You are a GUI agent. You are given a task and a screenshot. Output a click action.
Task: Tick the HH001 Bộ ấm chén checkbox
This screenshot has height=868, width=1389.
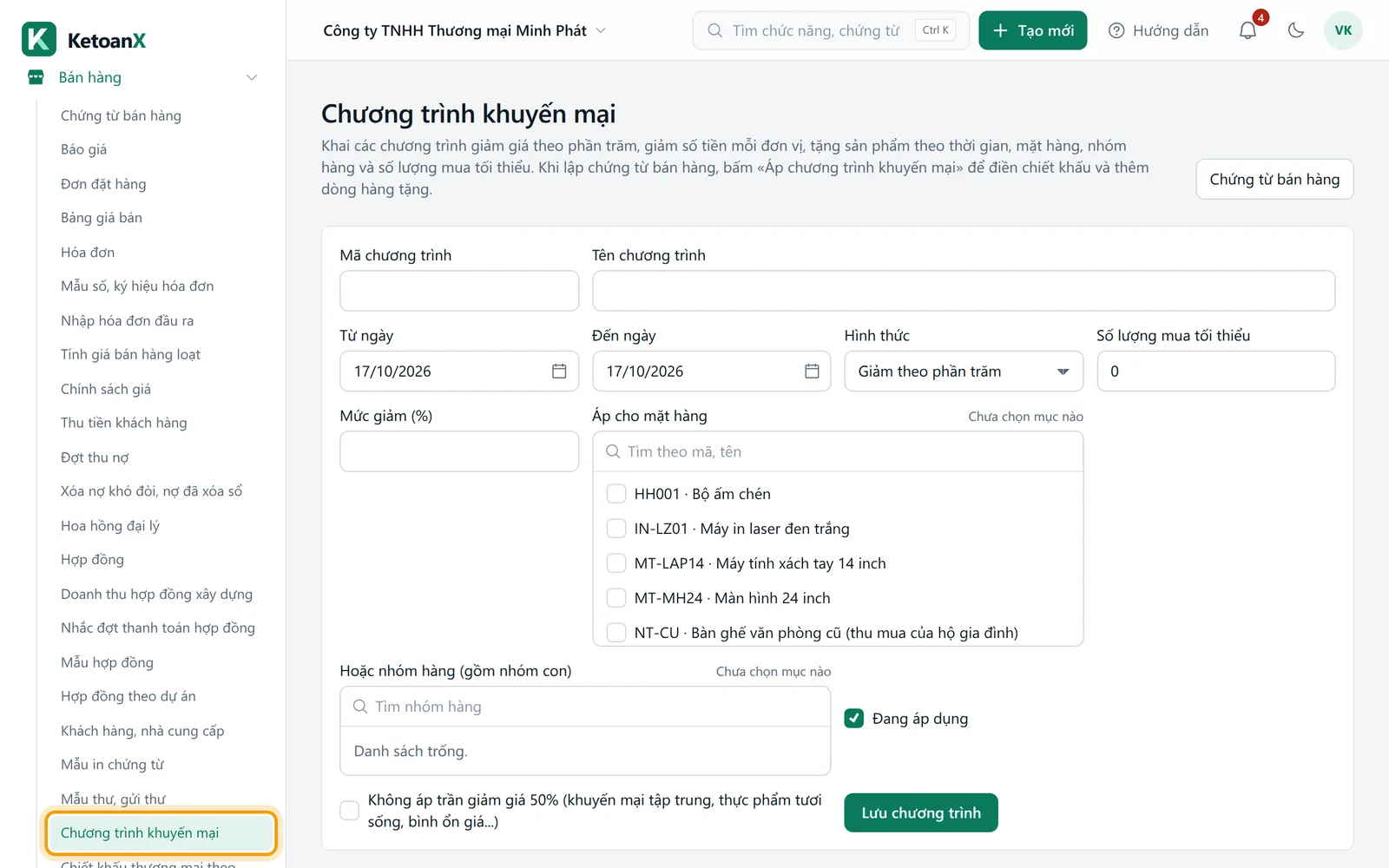(x=616, y=494)
